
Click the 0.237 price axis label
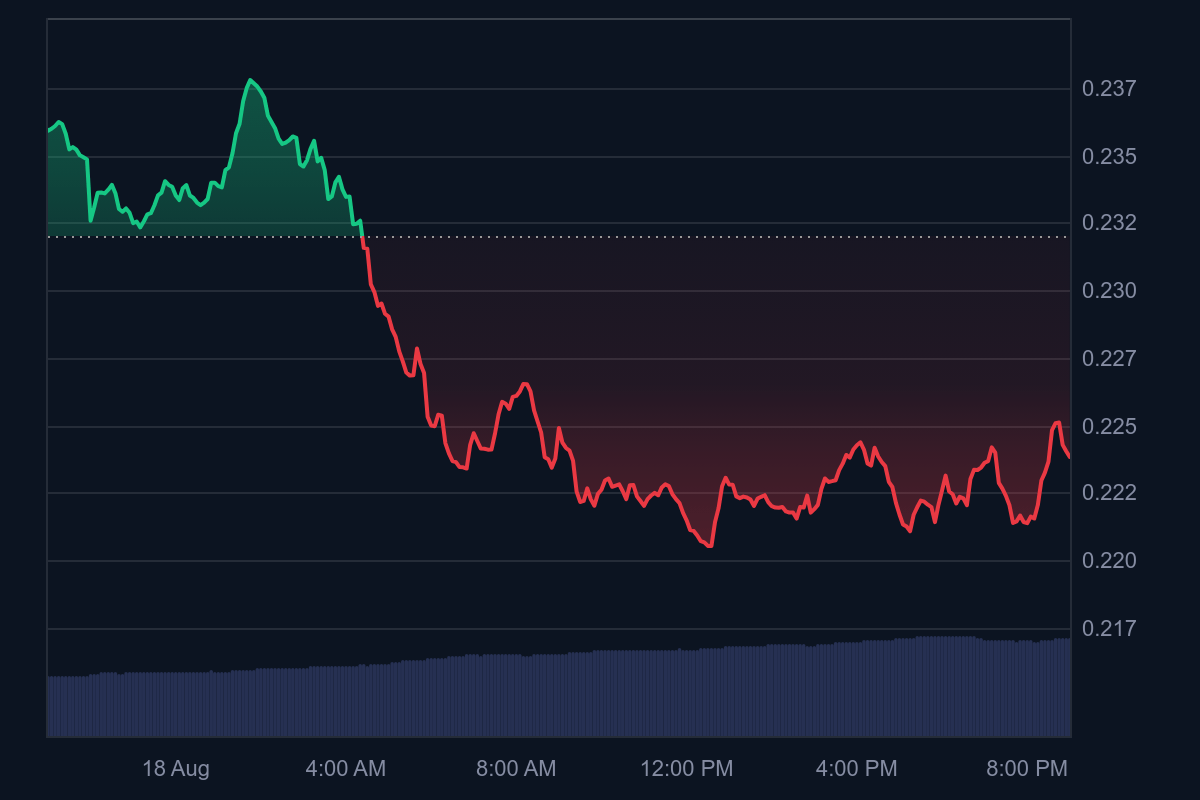click(x=1109, y=89)
